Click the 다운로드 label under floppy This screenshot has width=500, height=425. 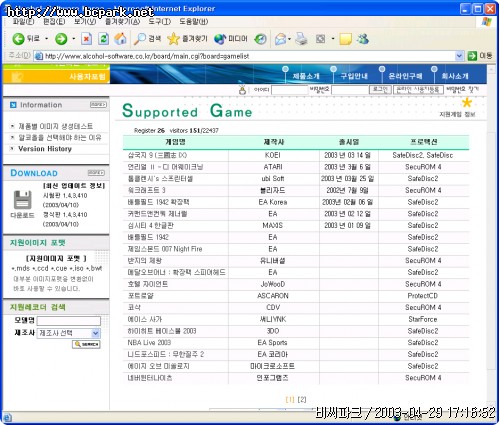tap(22, 215)
